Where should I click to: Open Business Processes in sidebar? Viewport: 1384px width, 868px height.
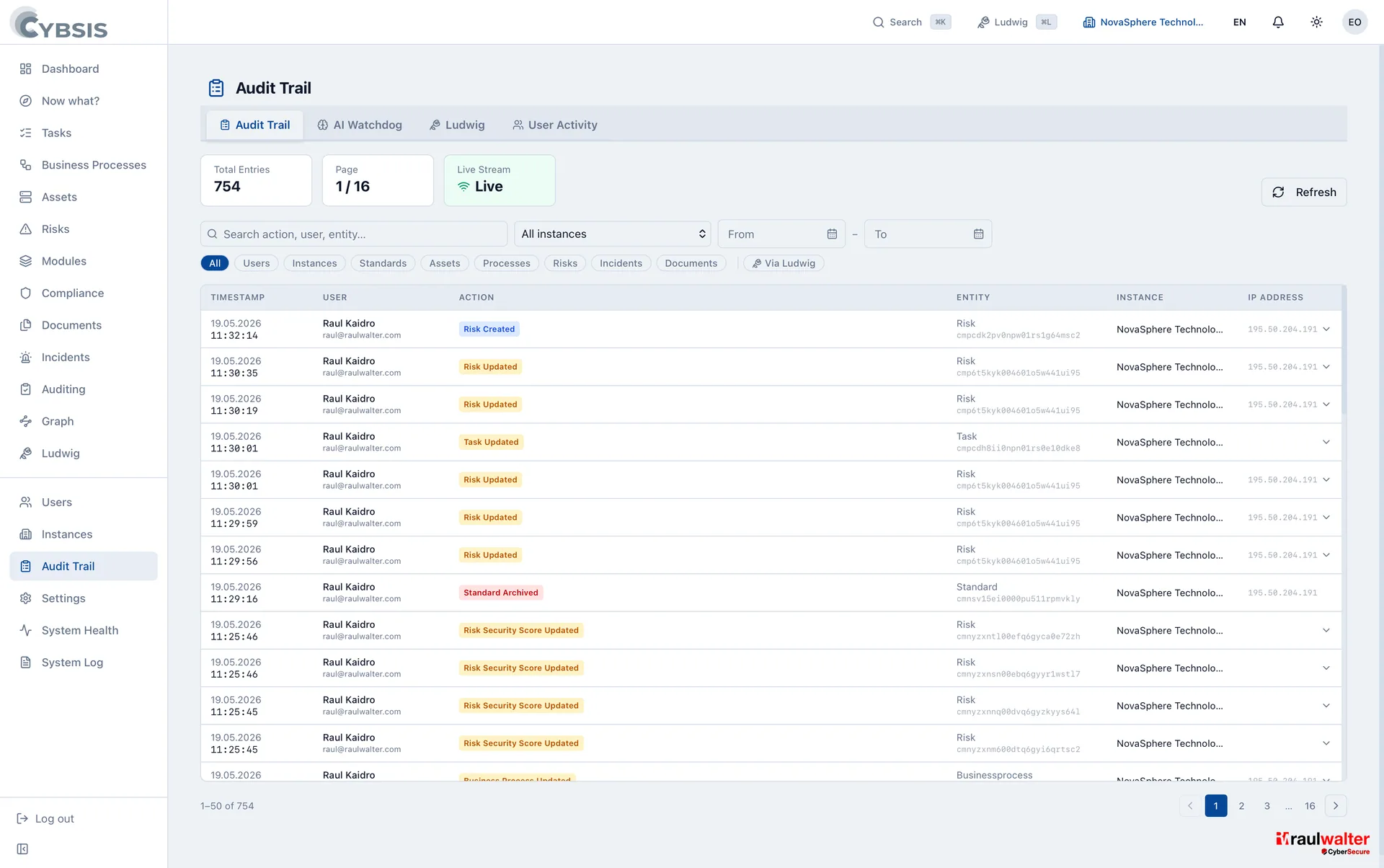point(84,165)
